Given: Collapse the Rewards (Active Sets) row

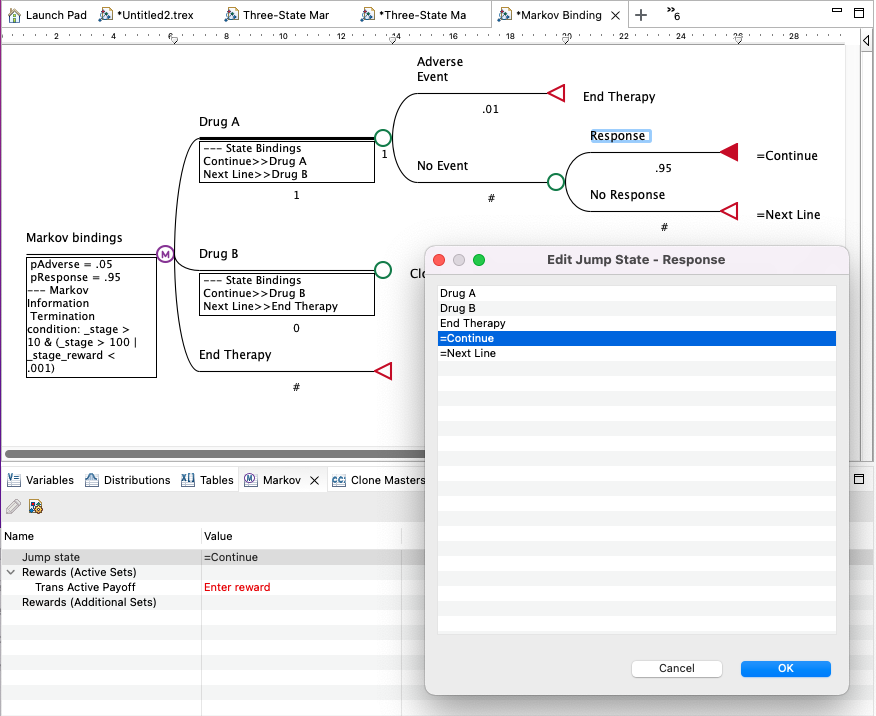Looking at the screenshot, I should point(11,572).
